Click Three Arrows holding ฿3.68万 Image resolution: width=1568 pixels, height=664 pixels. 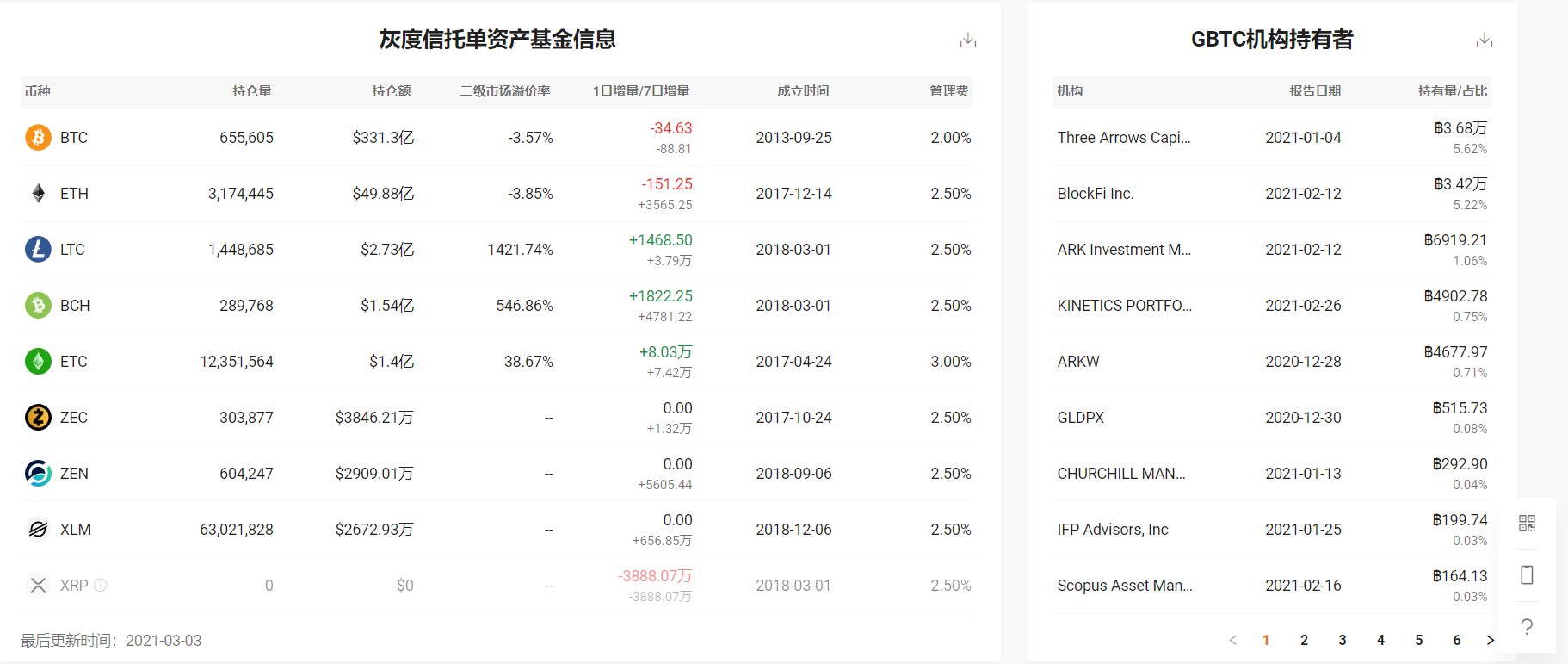pos(1460,128)
